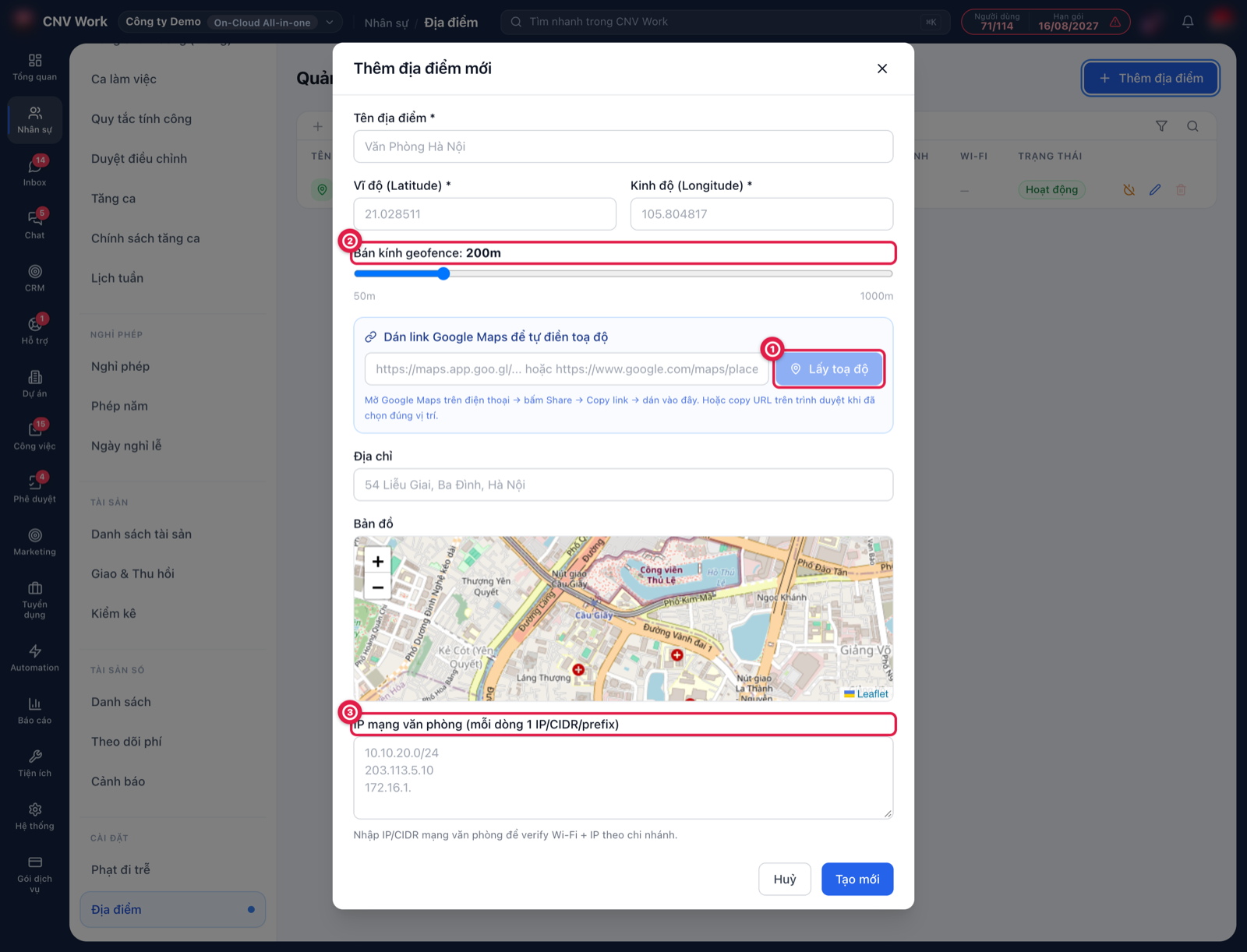This screenshot has height=952, width=1247.
Task: Click the IP mạng văn phòng textarea
Action: click(x=623, y=778)
